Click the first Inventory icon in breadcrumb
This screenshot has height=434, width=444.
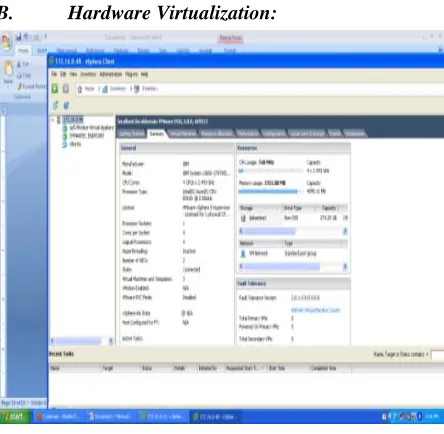pos(105,89)
